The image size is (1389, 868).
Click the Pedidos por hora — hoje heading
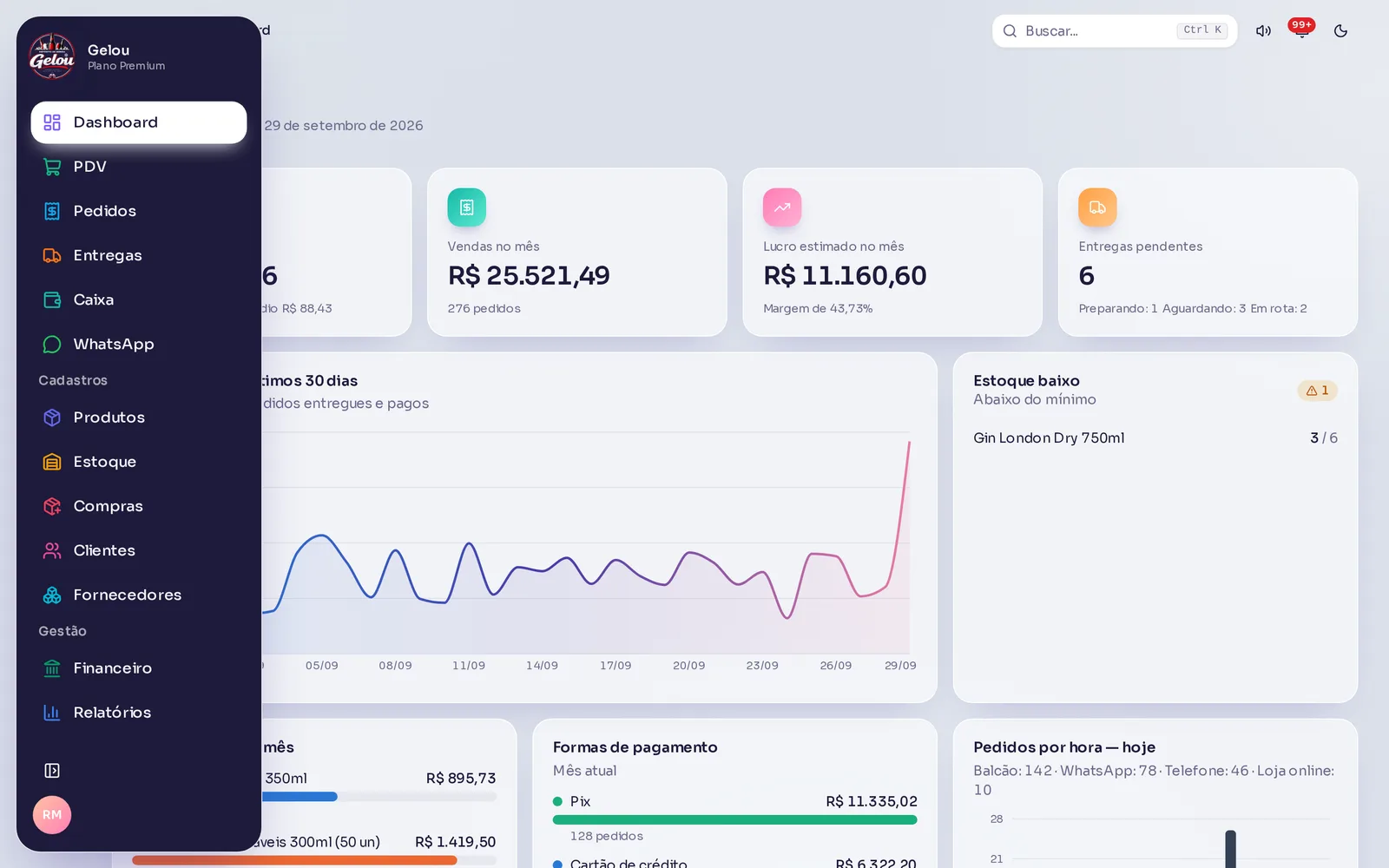(x=1064, y=747)
